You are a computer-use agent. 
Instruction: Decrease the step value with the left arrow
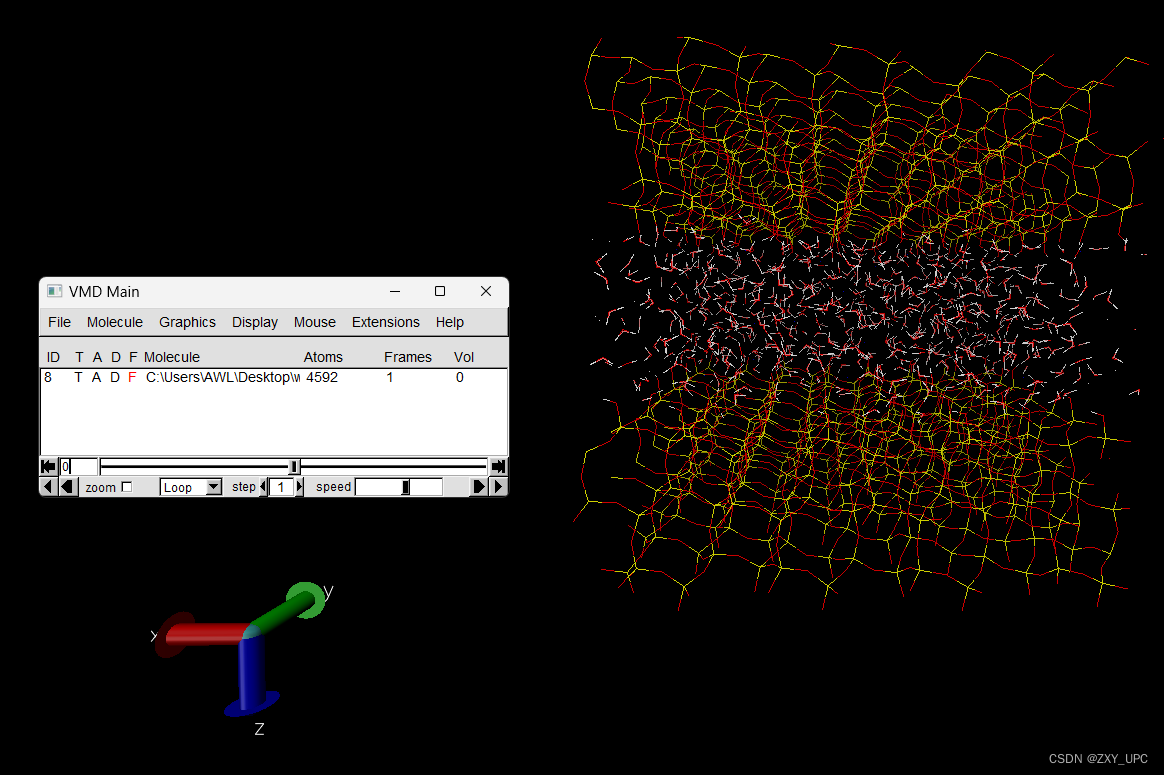click(263, 487)
